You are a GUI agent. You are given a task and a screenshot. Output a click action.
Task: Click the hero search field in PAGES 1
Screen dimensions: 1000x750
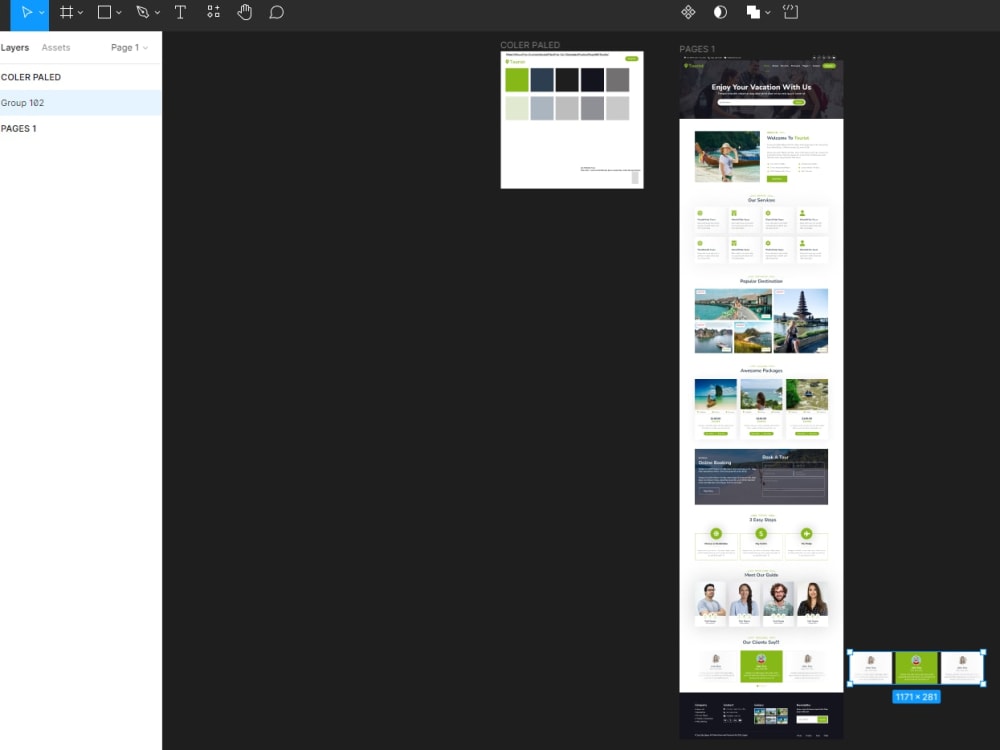tap(754, 102)
